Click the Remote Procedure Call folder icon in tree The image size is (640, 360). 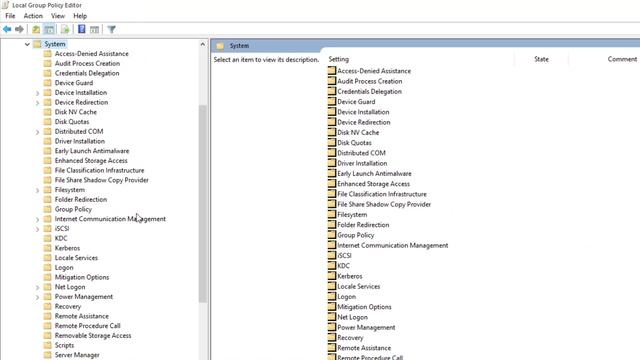[48, 326]
